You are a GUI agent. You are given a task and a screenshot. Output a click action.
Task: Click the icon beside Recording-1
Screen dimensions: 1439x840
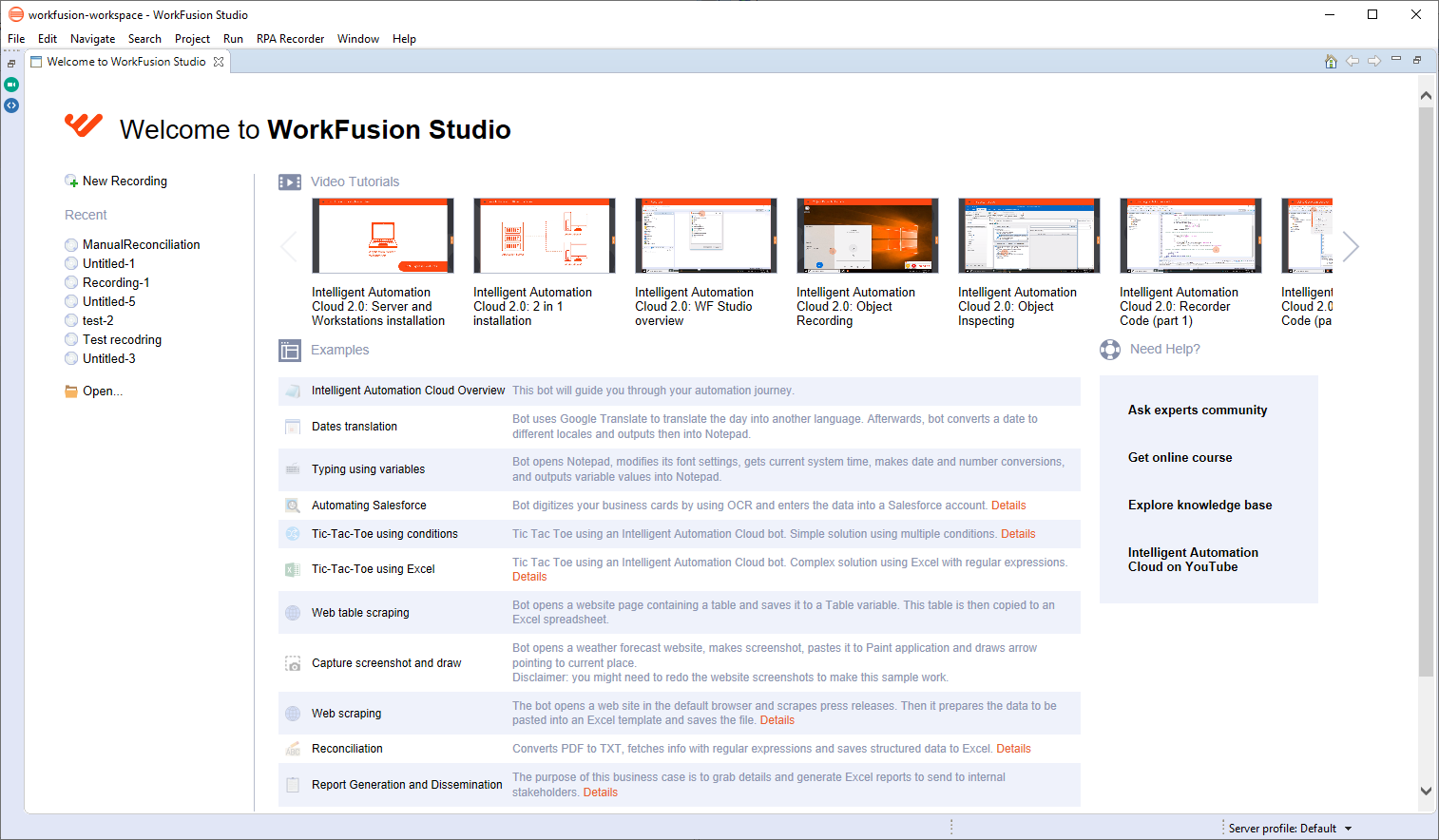[x=71, y=283]
